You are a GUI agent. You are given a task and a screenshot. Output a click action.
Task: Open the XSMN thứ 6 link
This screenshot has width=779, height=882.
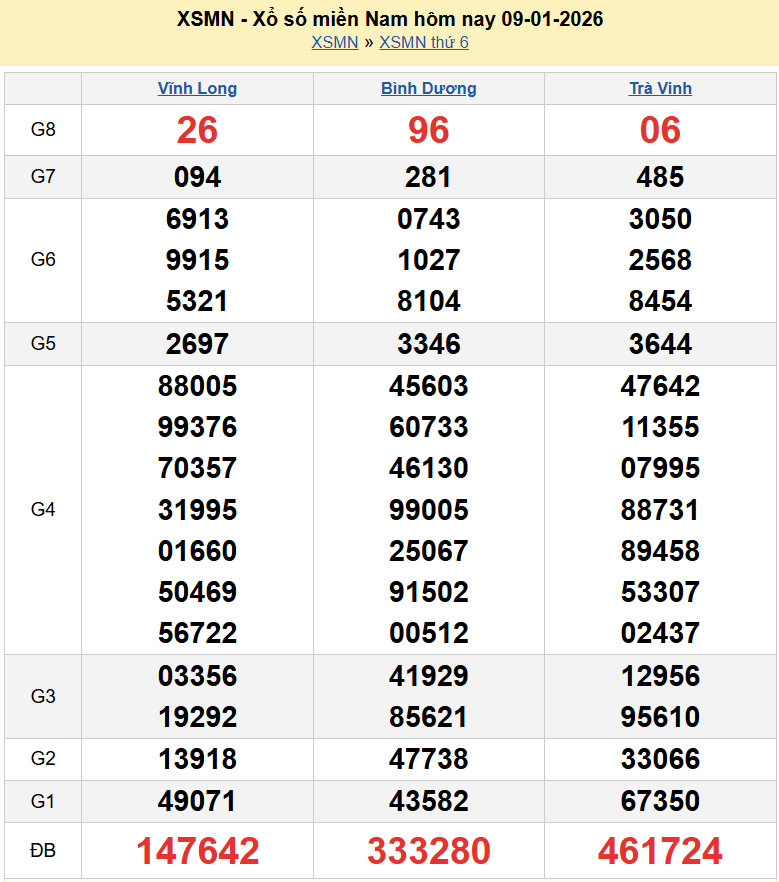[x=424, y=42]
